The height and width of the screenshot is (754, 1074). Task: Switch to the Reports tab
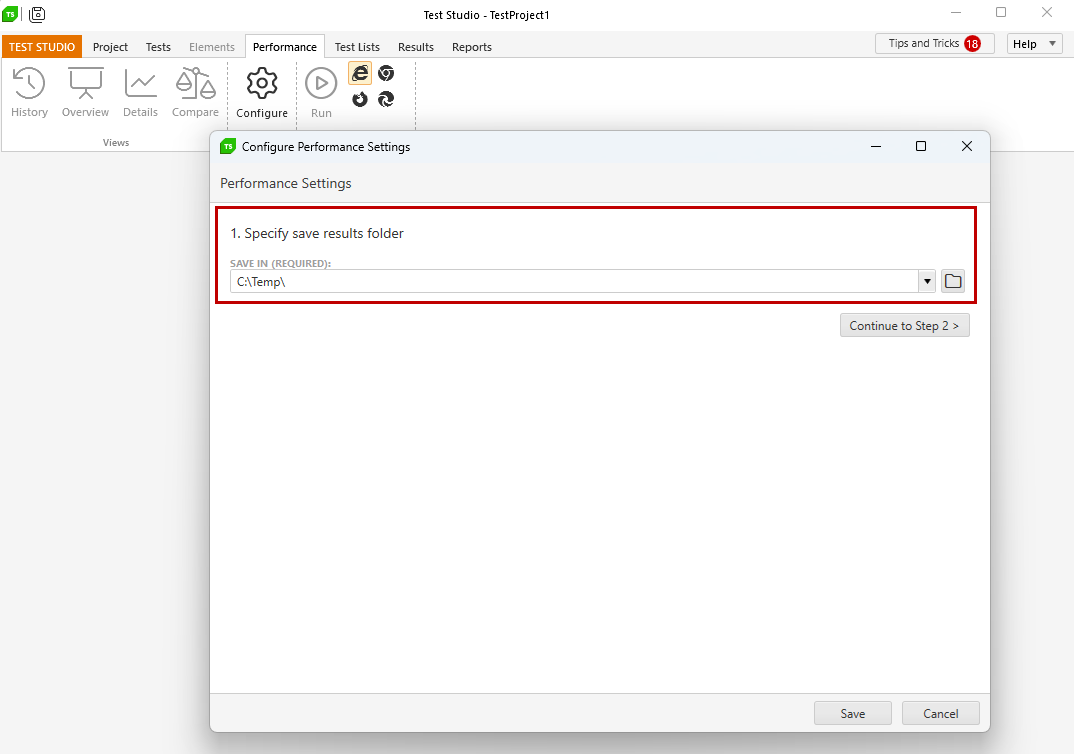click(472, 47)
